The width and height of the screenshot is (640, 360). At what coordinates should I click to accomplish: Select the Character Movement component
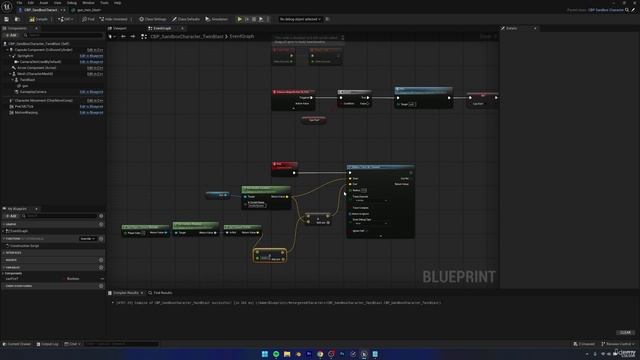coord(43,100)
